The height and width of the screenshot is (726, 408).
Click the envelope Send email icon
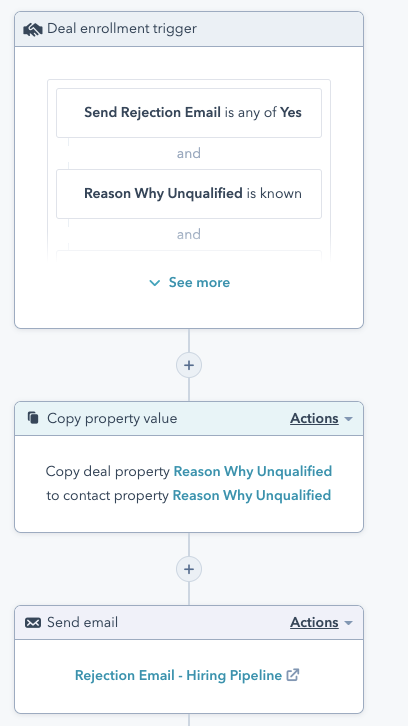pyautogui.click(x=33, y=623)
